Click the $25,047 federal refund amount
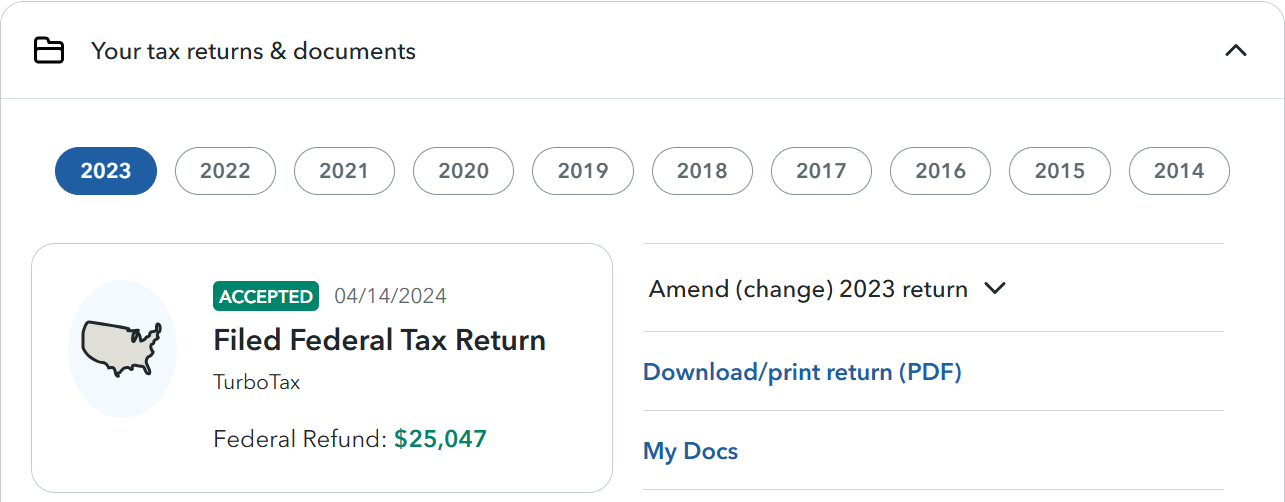 click(440, 439)
